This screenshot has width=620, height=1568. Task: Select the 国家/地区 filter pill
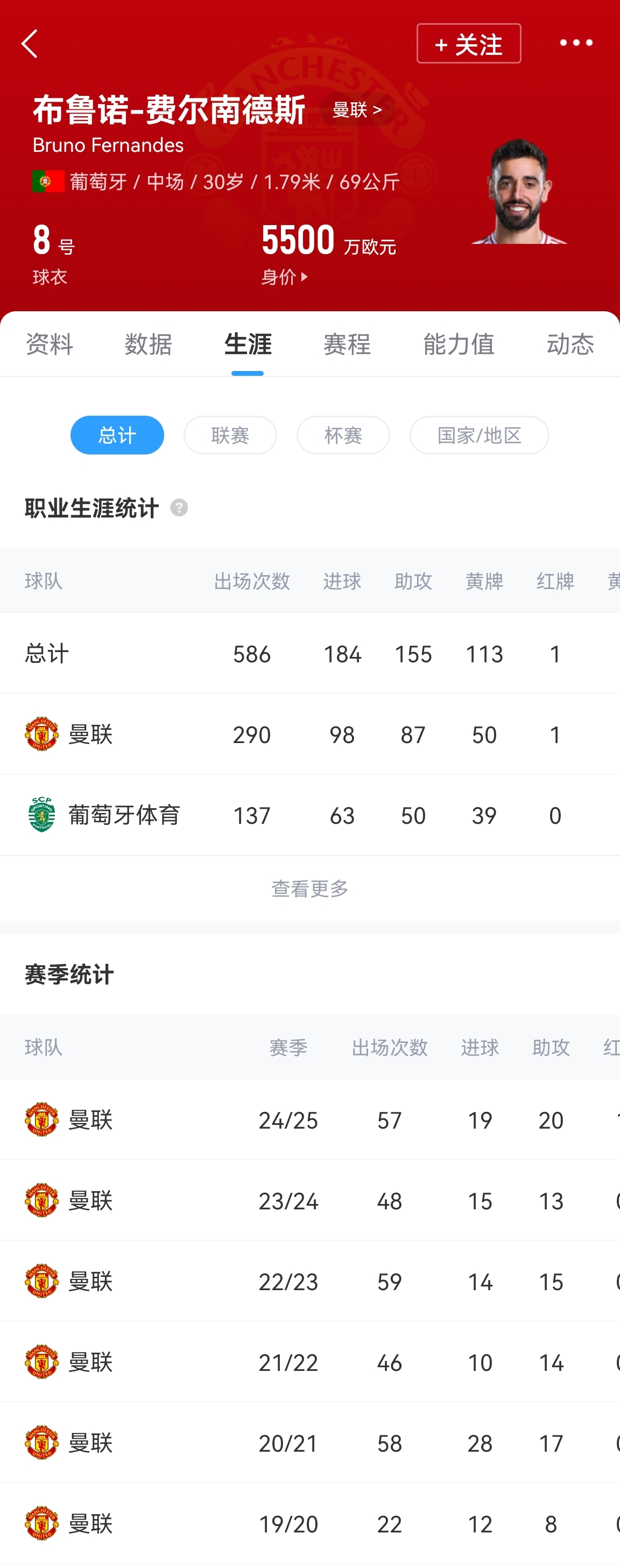coord(479,435)
